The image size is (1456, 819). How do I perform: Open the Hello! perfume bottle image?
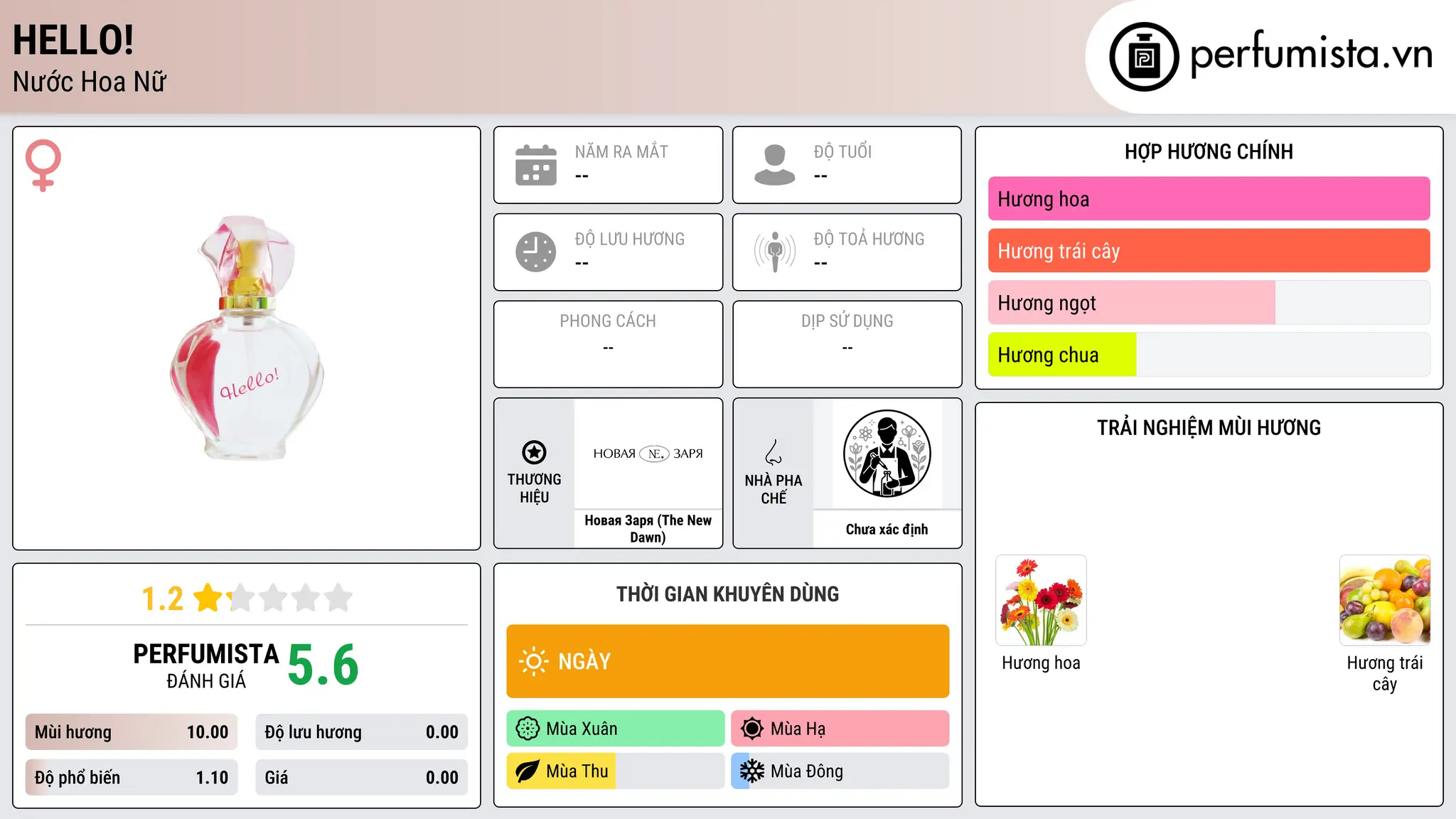pyautogui.click(x=247, y=338)
